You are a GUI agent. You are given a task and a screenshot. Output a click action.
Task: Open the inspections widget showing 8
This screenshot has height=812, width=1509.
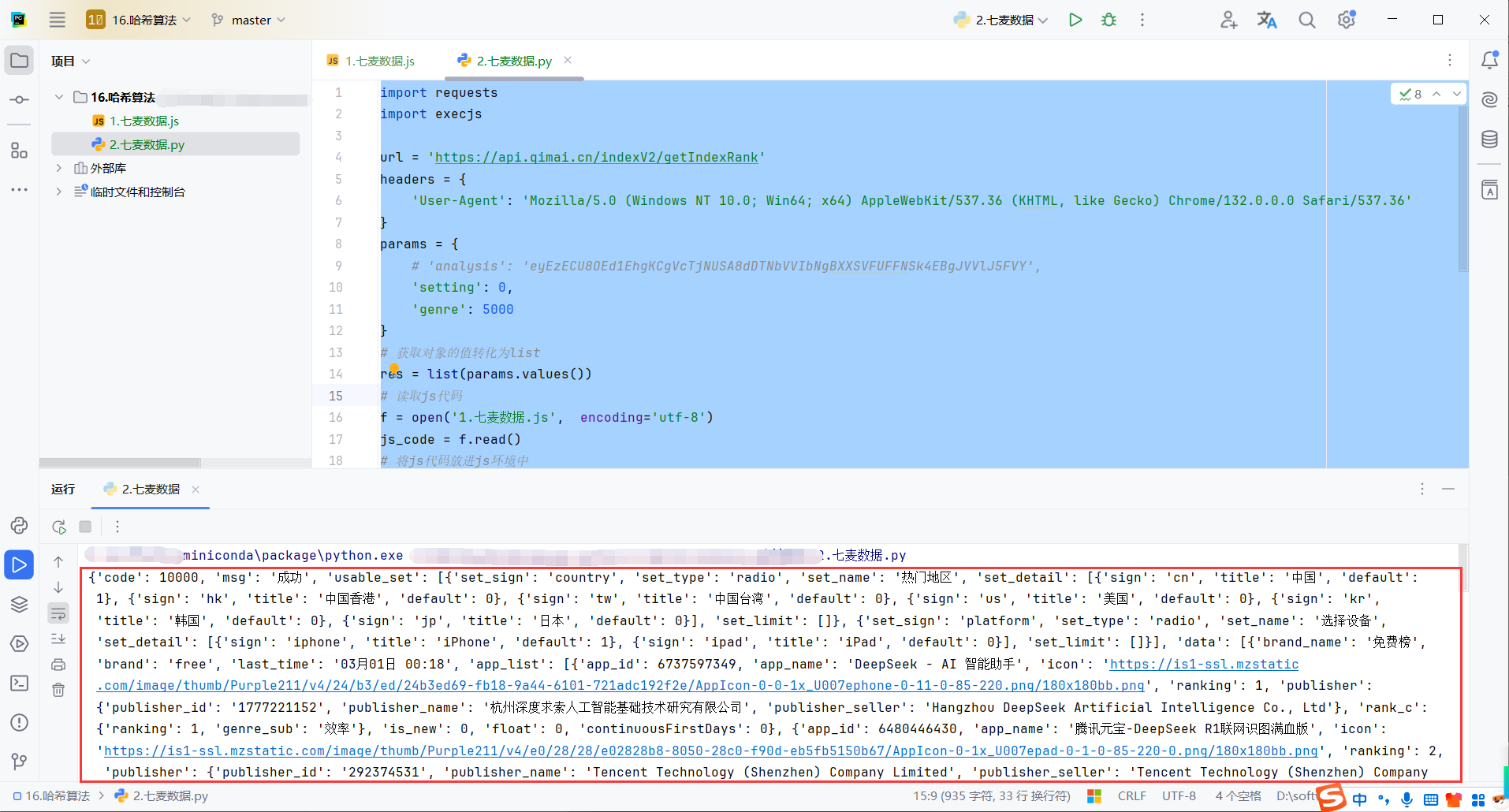(1410, 94)
